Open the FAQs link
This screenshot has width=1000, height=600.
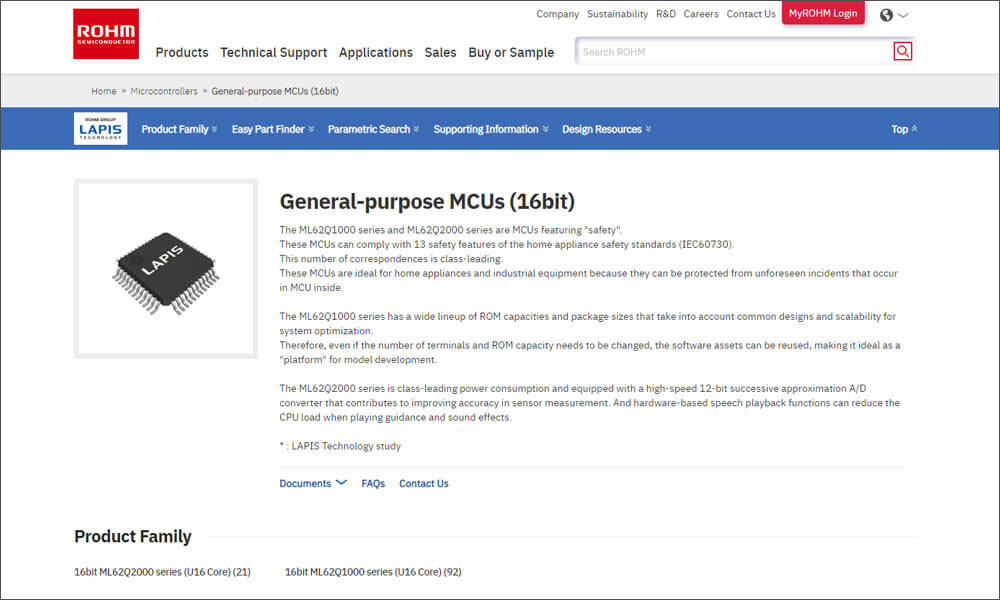pos(373,483)
